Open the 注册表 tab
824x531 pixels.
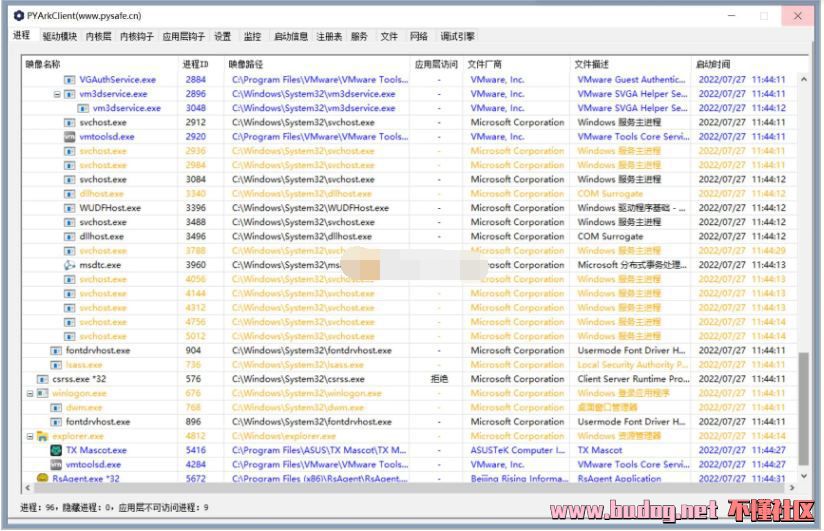click(x=329, y=37)
